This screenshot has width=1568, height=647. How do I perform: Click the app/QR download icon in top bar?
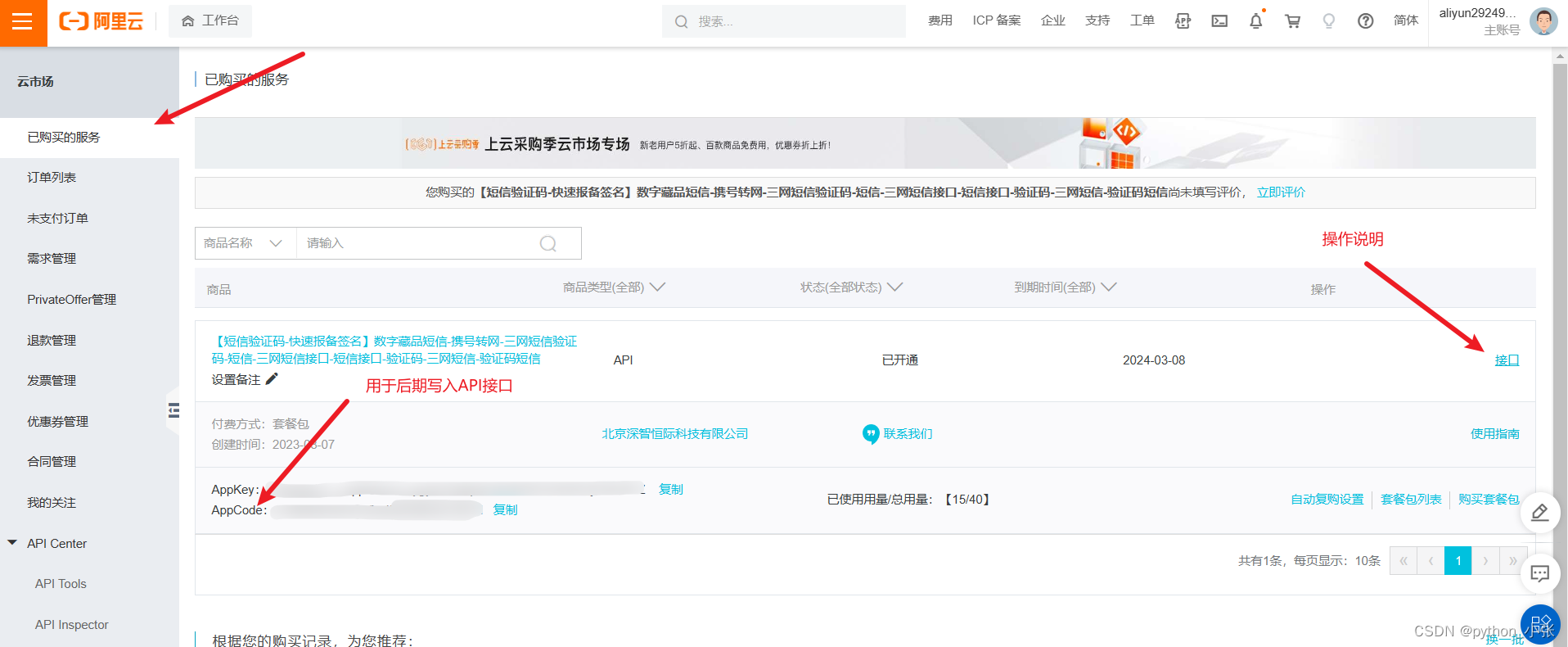1183,21
